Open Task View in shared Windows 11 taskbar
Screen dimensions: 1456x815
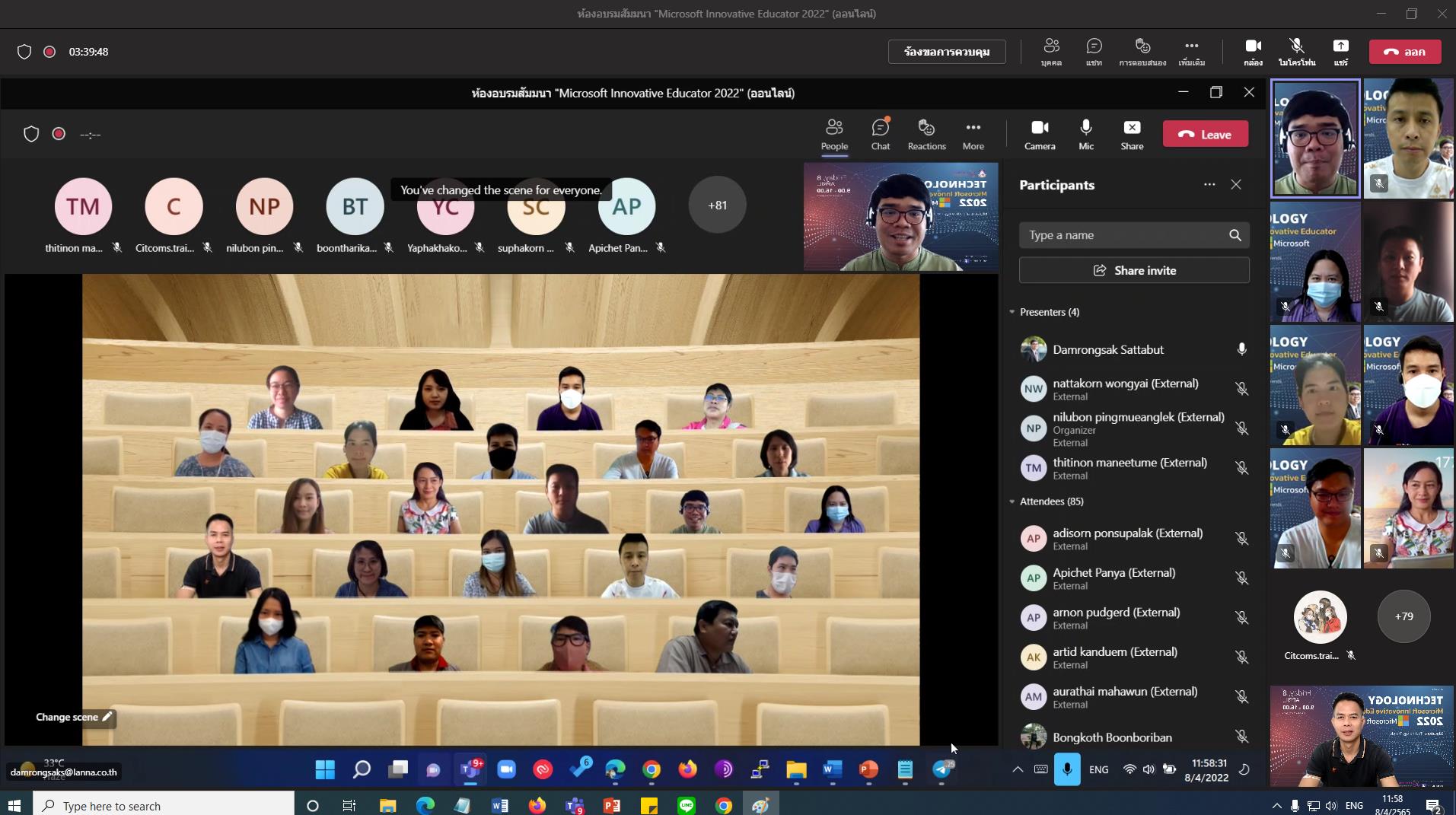[397, 769]
